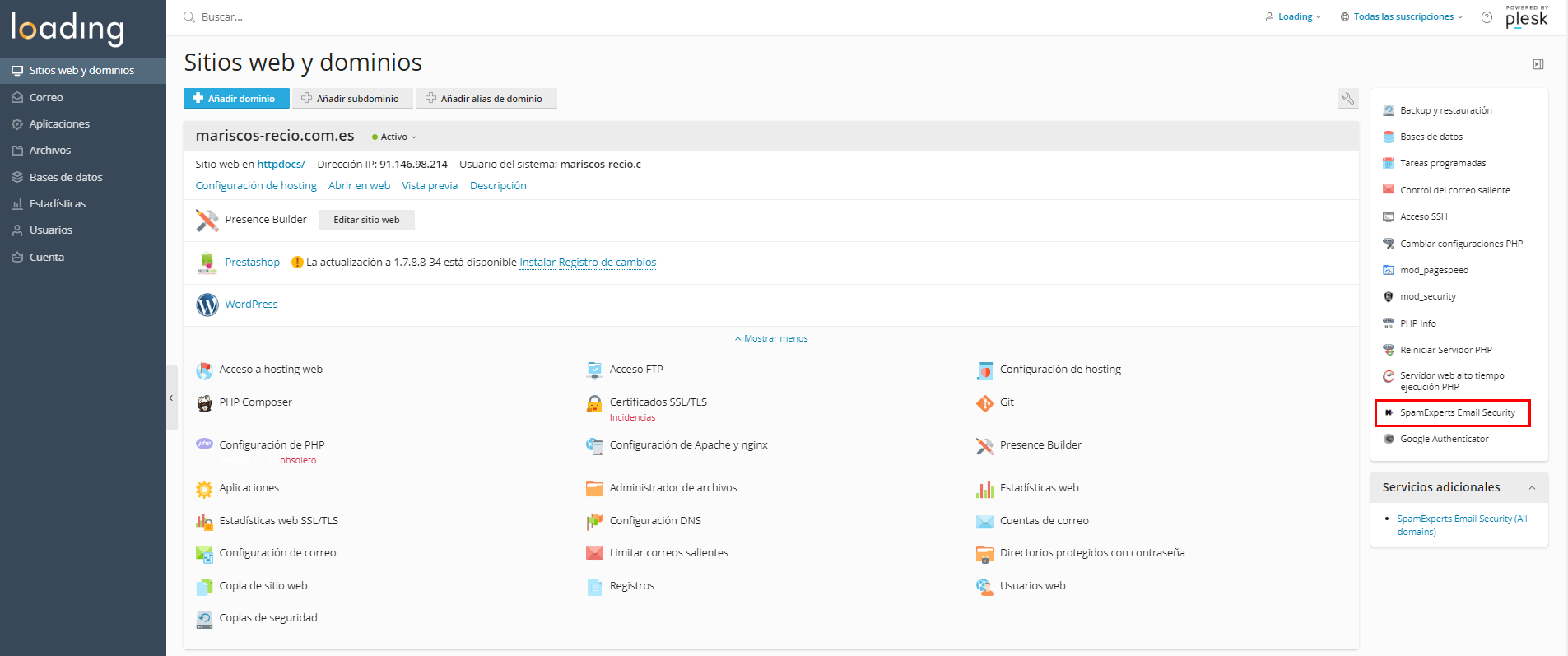Click the Añadir dominio button
Screen dimensions: 1568x656
pos(235,99)
